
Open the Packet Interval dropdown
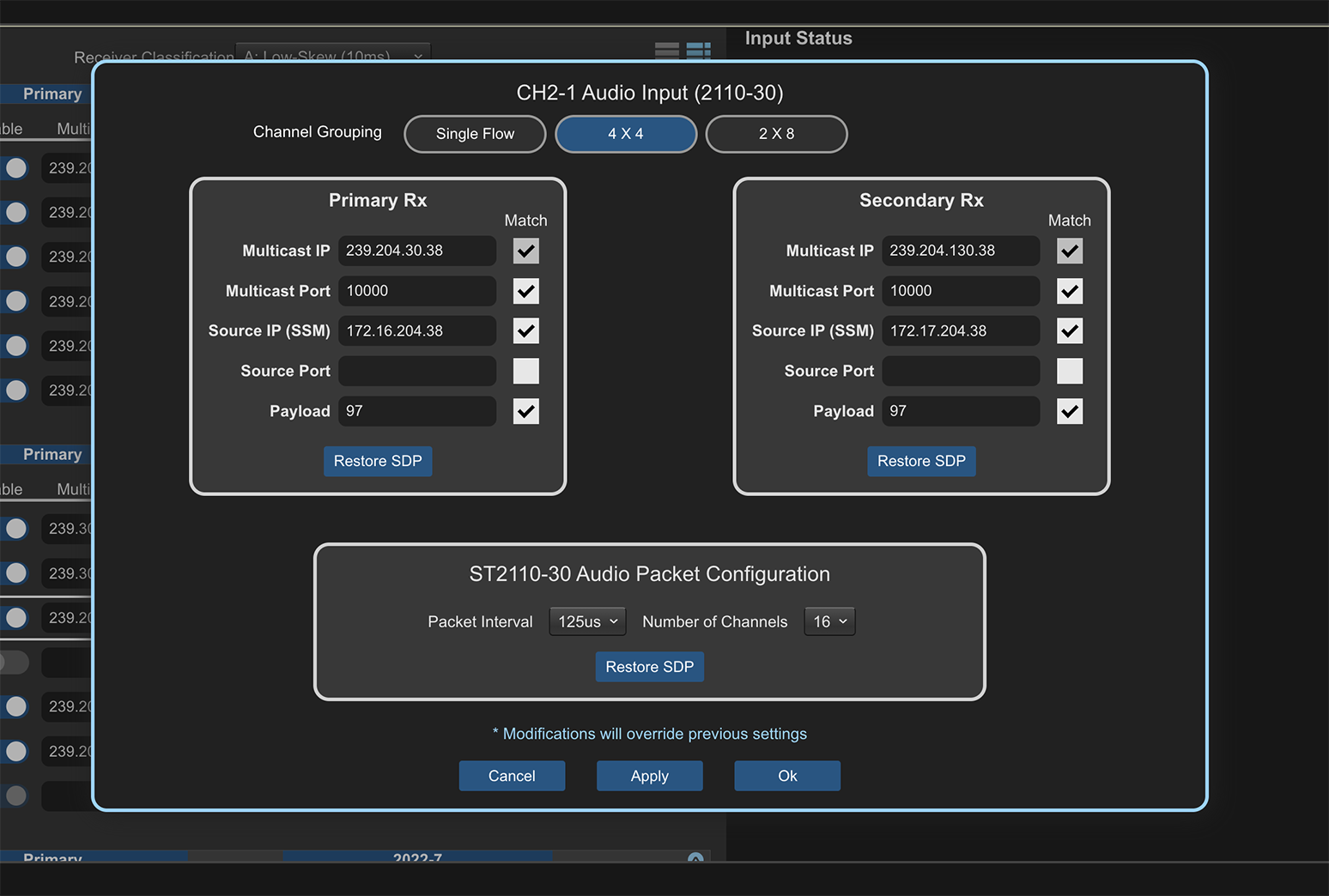587,621
